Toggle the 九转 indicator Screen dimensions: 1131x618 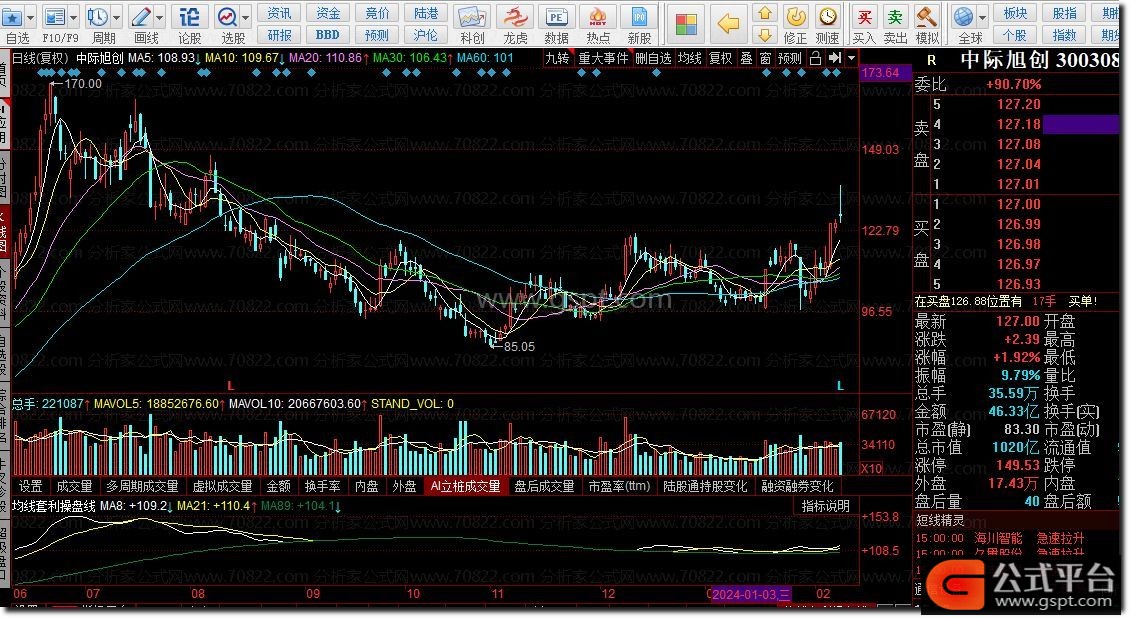(x=557, y=58)
